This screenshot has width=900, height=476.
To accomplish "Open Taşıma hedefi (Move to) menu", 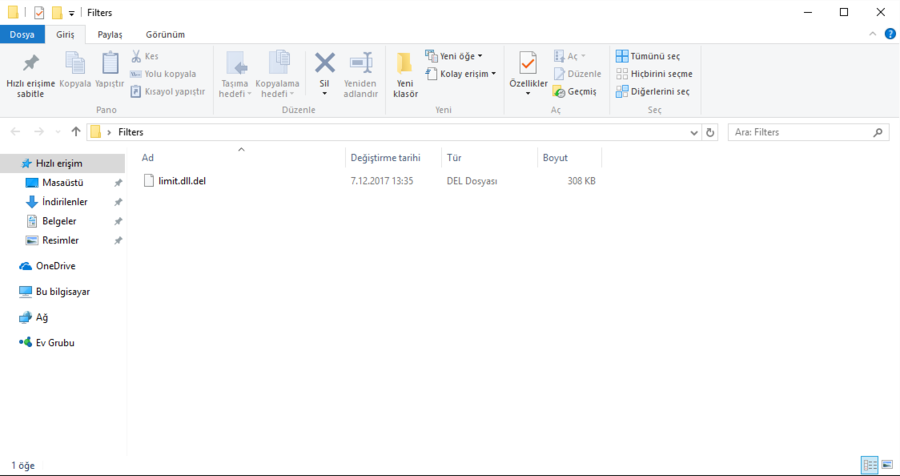I will 235,75.
